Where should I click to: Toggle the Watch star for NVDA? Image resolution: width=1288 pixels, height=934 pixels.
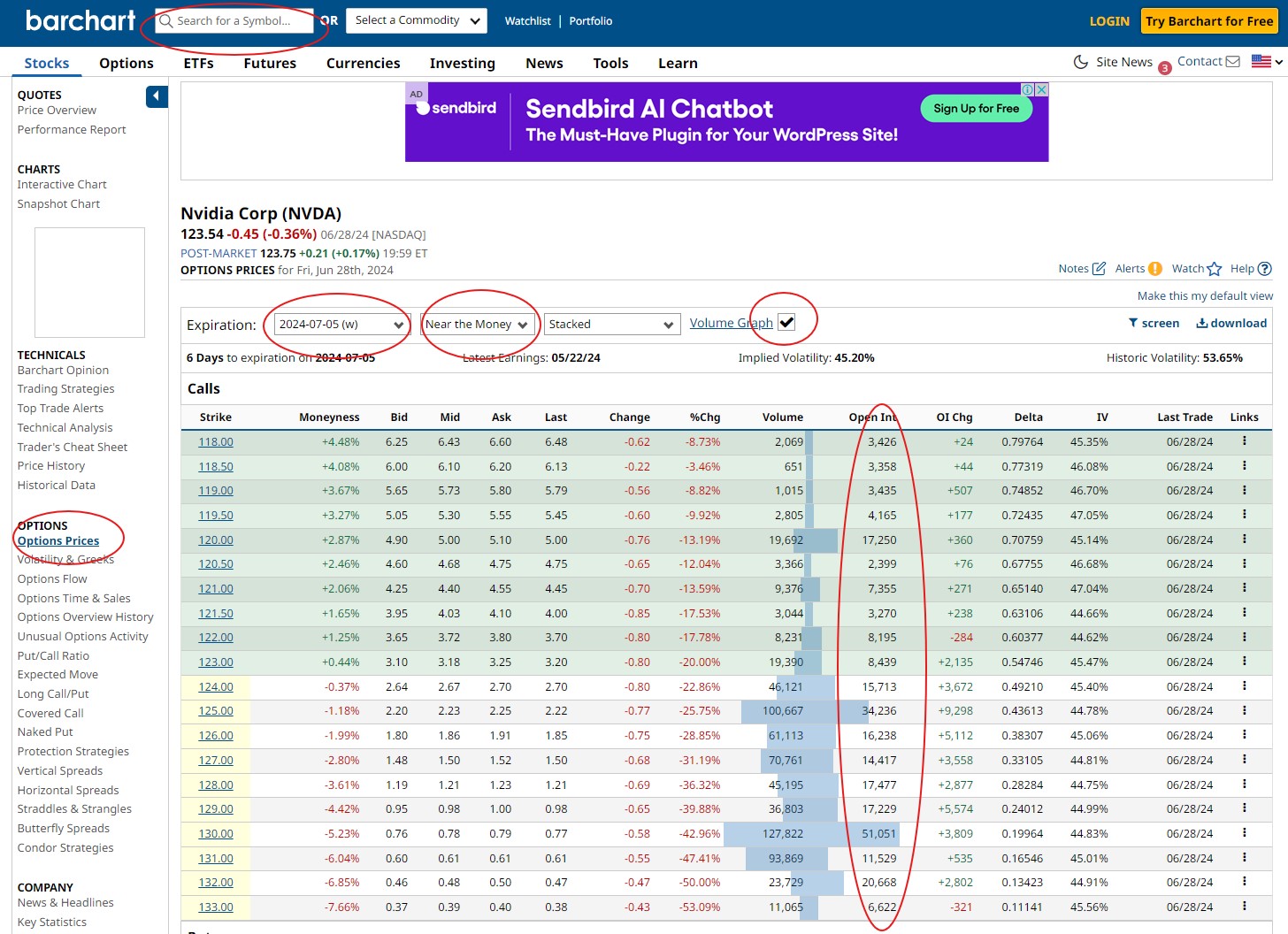tap(1213, 268)
